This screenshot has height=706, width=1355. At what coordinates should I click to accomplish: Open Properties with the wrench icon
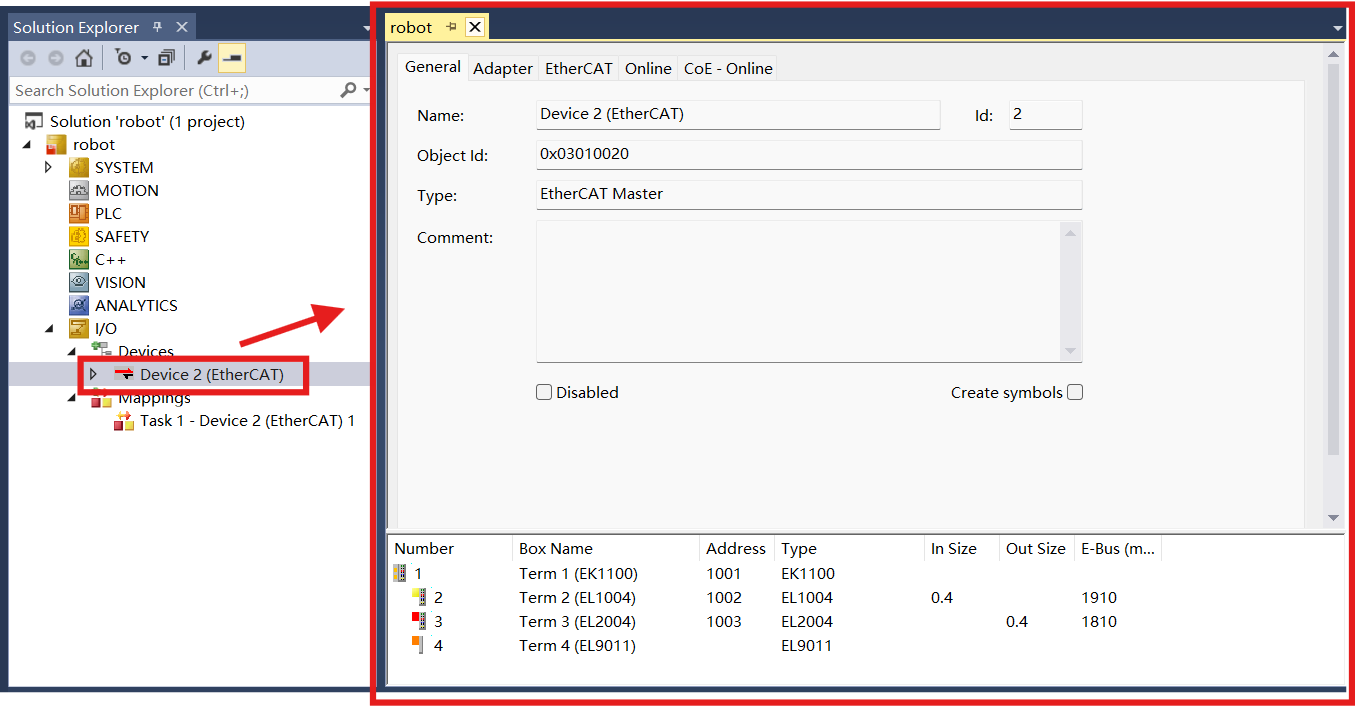[204, 58]
